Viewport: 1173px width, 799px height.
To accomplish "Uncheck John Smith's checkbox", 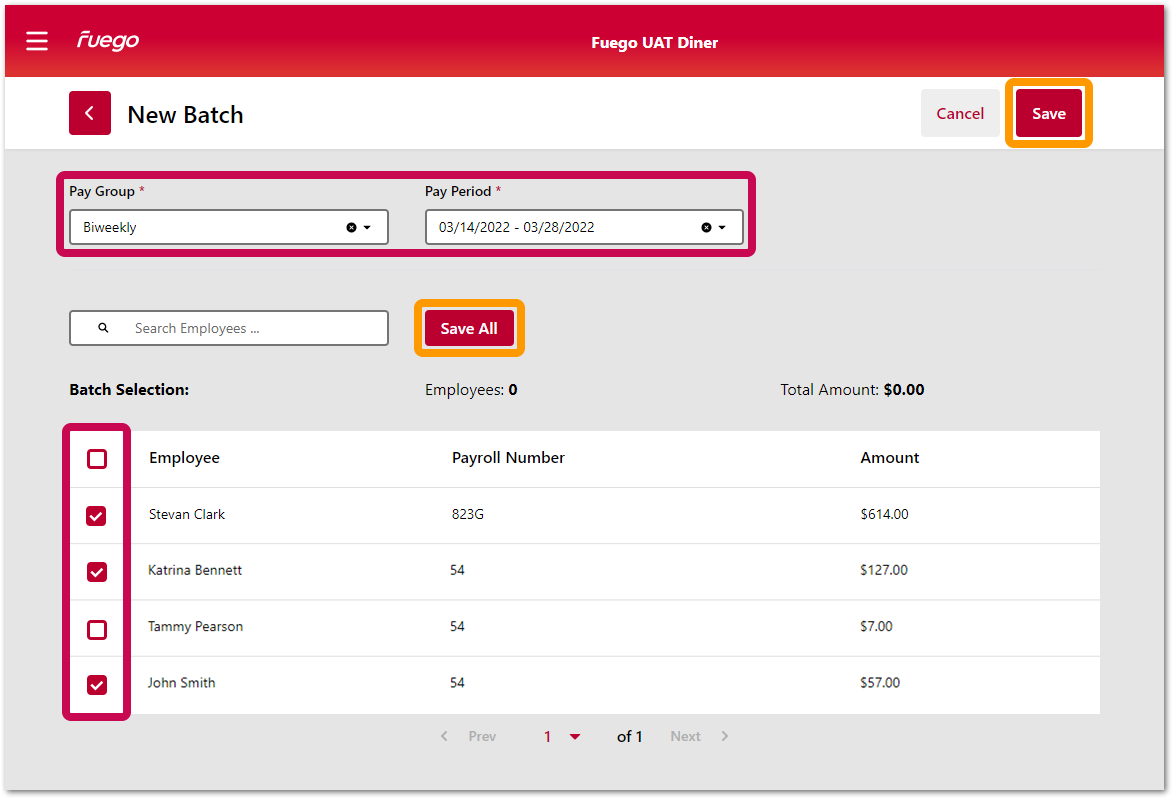I will (97, 685).
